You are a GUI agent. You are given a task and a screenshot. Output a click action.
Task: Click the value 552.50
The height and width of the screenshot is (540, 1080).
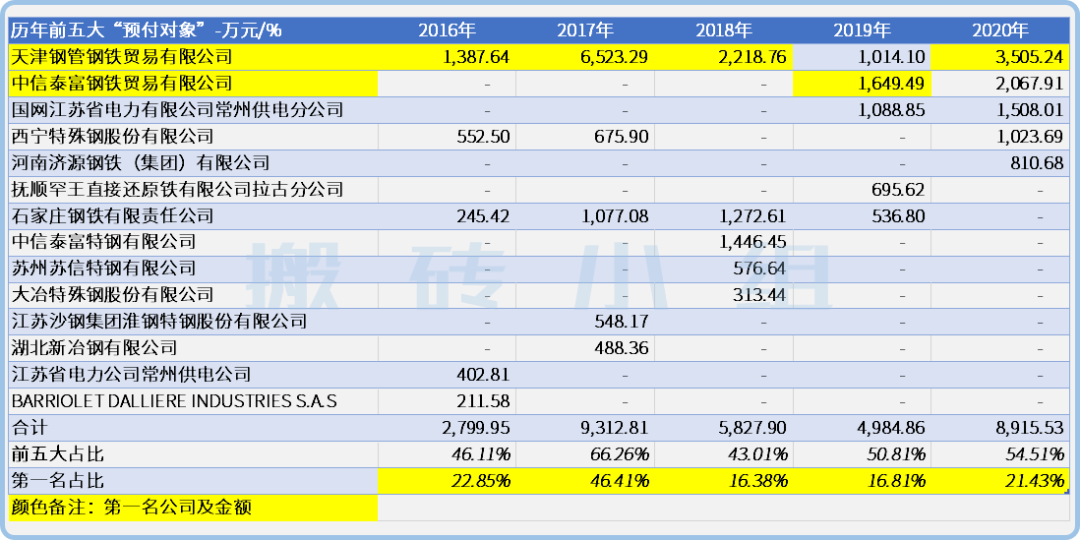pos(484,137)
